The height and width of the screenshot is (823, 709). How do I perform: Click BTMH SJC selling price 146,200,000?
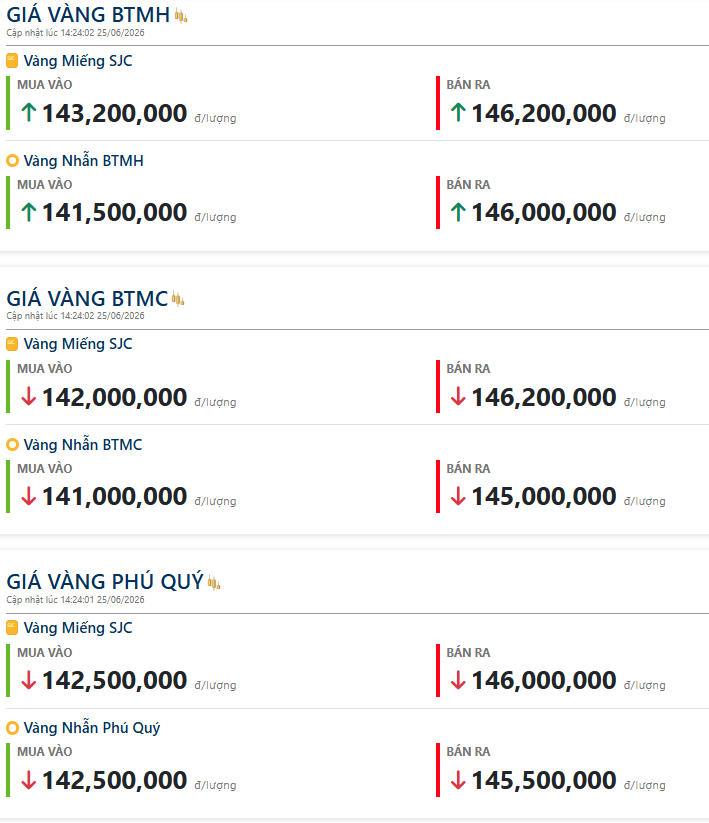(x=544, y=113)
